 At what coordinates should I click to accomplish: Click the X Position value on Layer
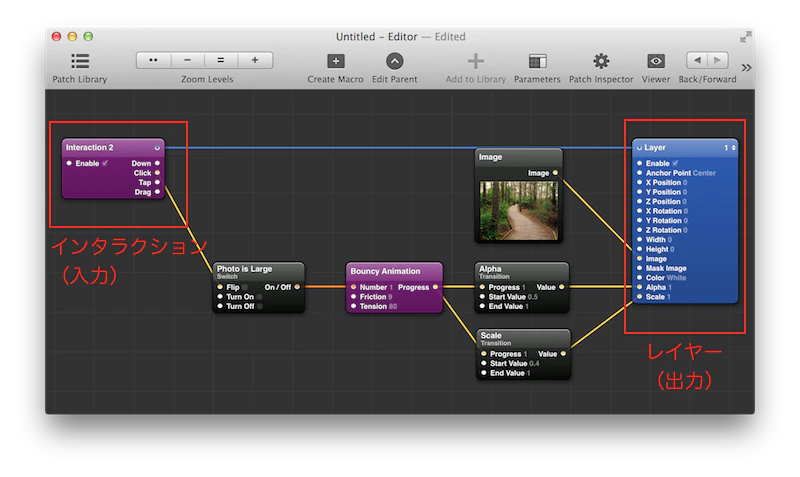point(685,183)
